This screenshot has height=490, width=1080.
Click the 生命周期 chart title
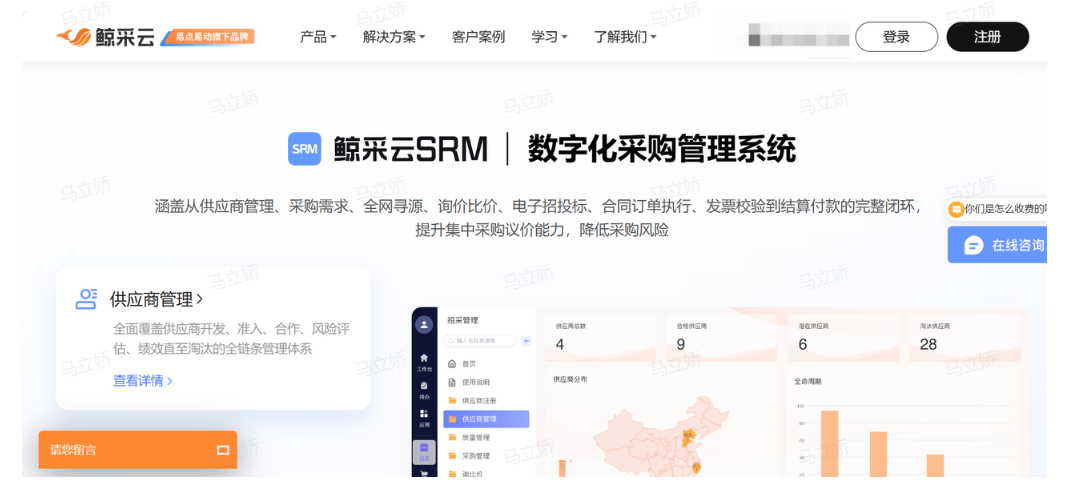[807, 380]
